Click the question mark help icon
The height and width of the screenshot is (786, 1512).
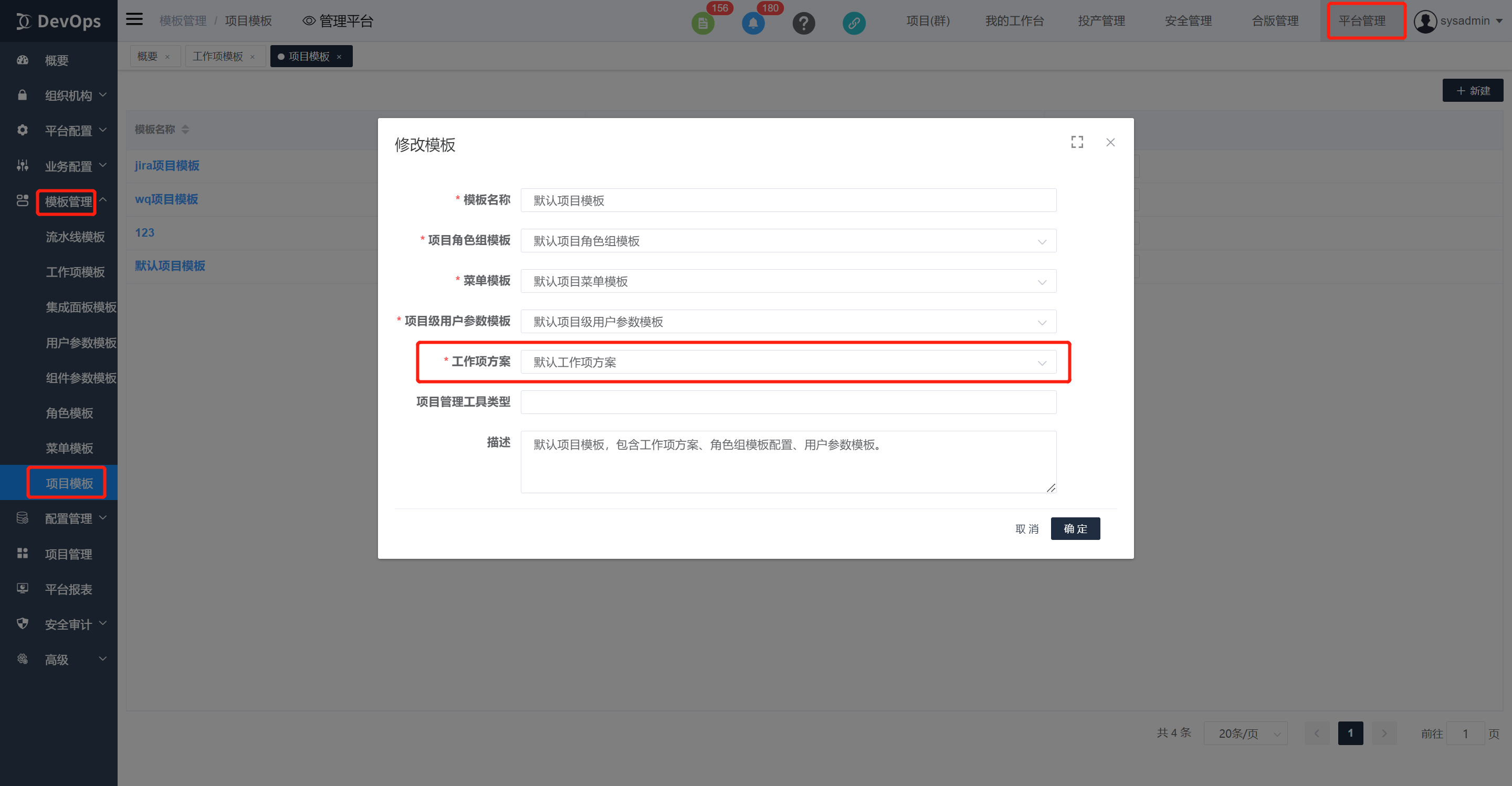[804, 24]
